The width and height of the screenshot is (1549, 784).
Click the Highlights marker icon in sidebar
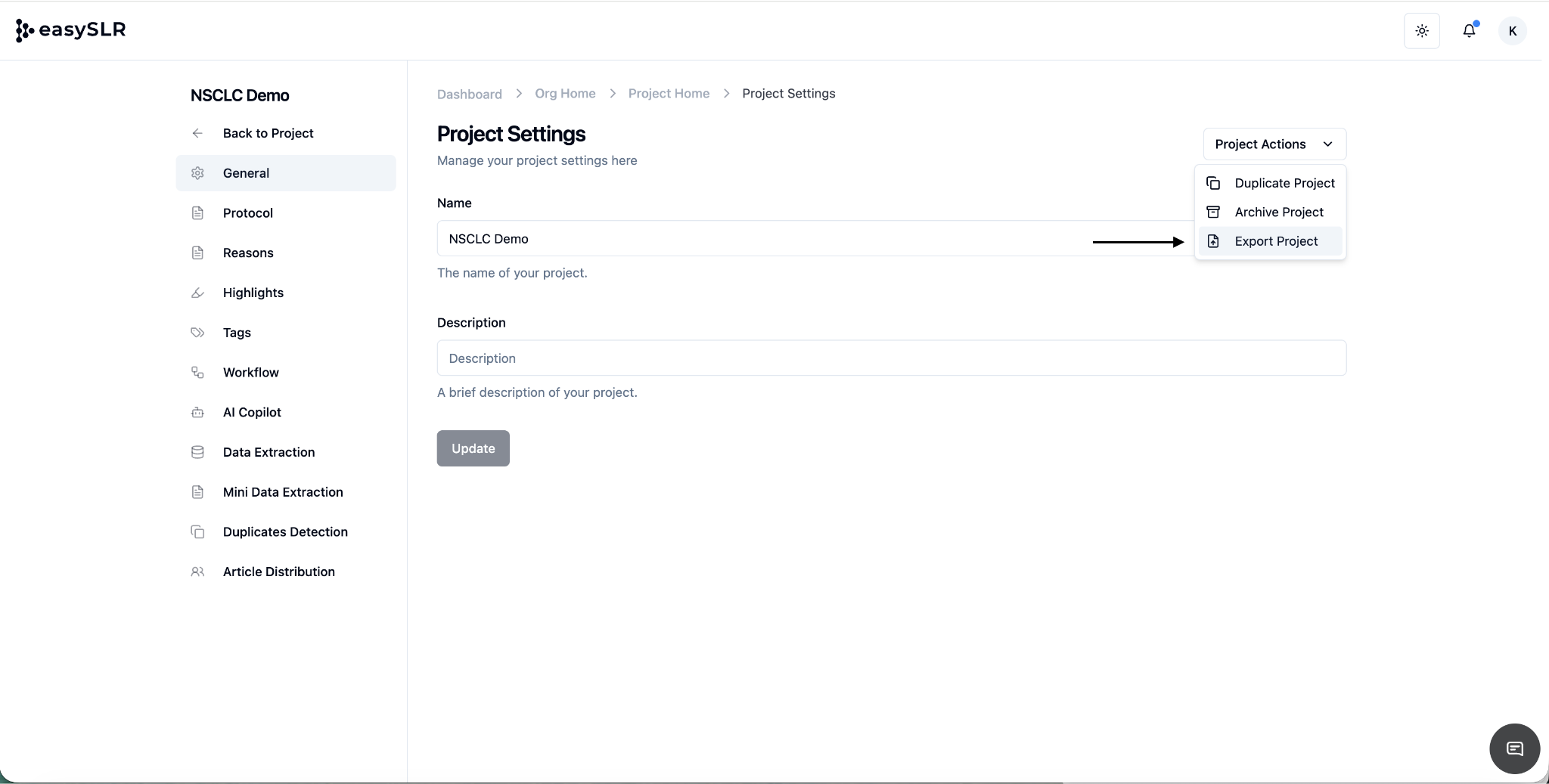coord(197,293)
